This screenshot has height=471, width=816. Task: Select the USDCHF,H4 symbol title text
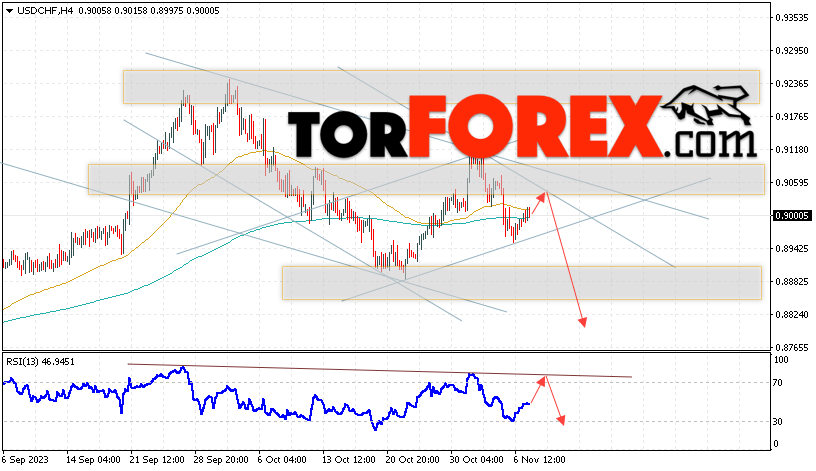[x=45, y=10]
